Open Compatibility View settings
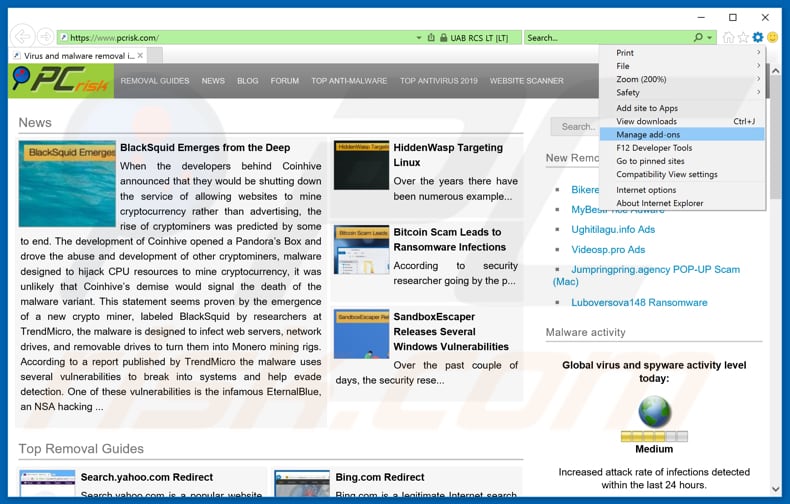The image size is (790, 504). 682,174
